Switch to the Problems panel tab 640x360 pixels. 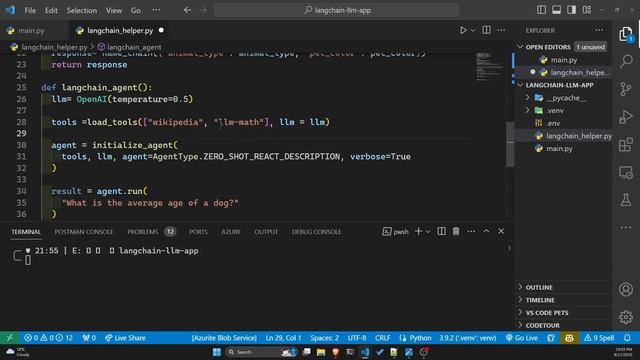pos(142,232)
